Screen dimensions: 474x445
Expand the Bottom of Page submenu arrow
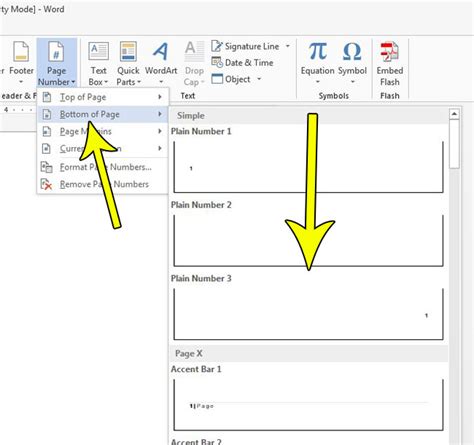point(160,114)
